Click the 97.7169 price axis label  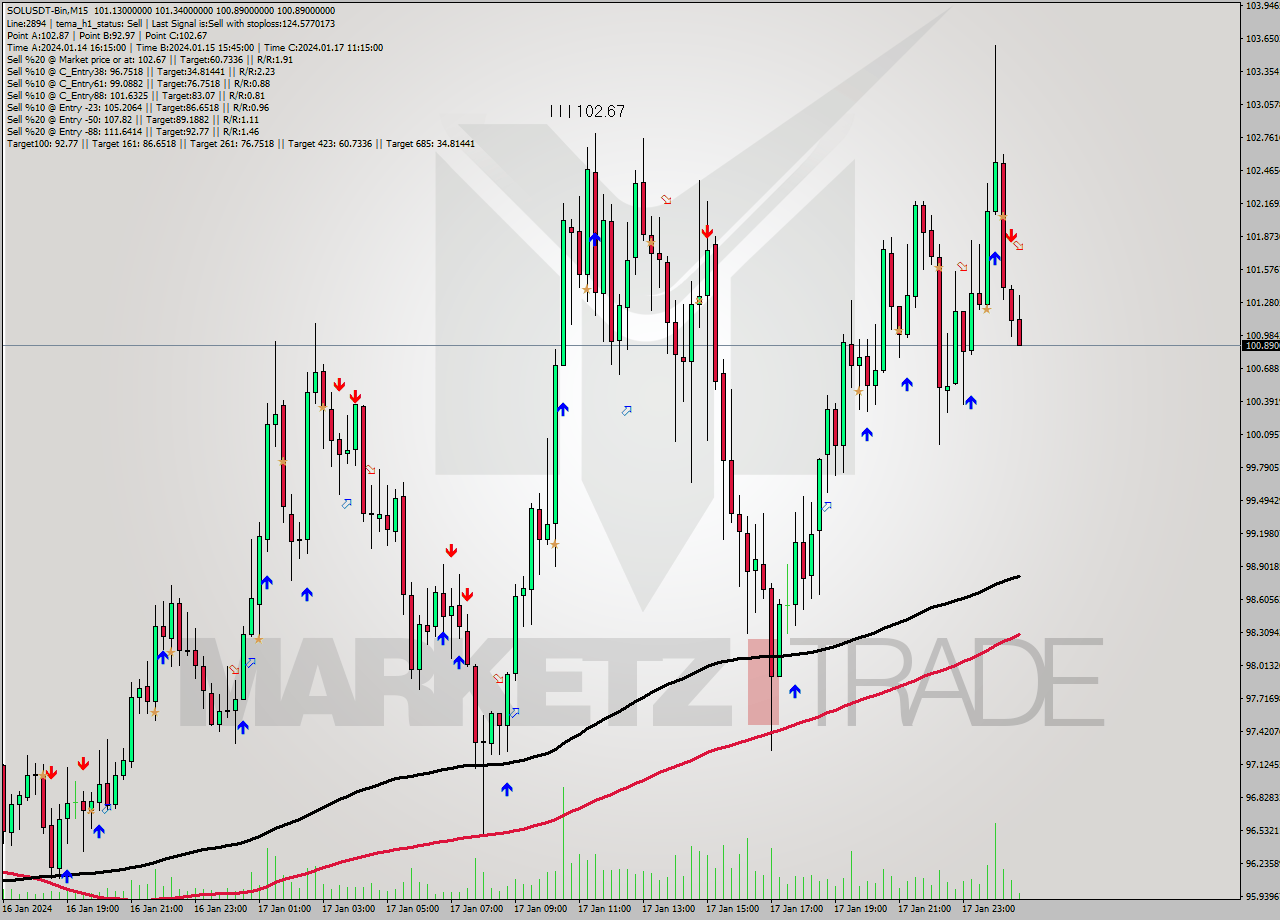[1262, 698]
